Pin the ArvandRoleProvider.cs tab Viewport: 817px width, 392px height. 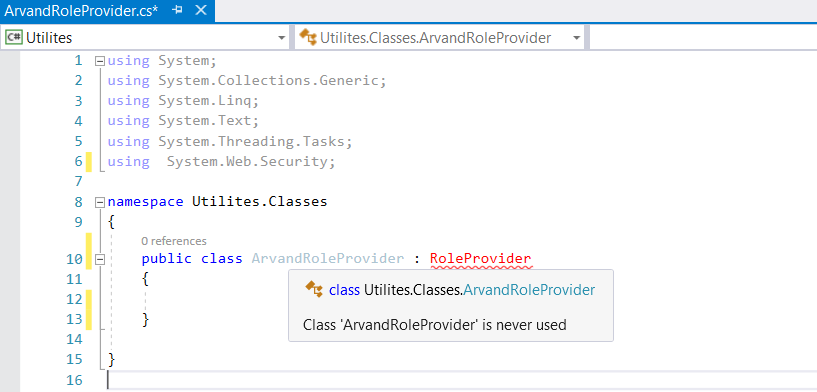pyautogui.click(x=177, y=10)
